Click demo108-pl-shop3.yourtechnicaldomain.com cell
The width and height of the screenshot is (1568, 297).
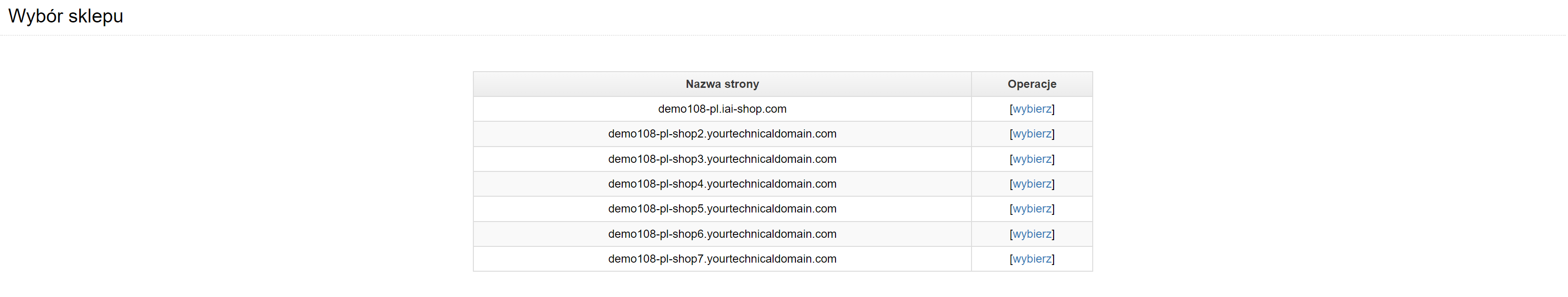[722, 159]
